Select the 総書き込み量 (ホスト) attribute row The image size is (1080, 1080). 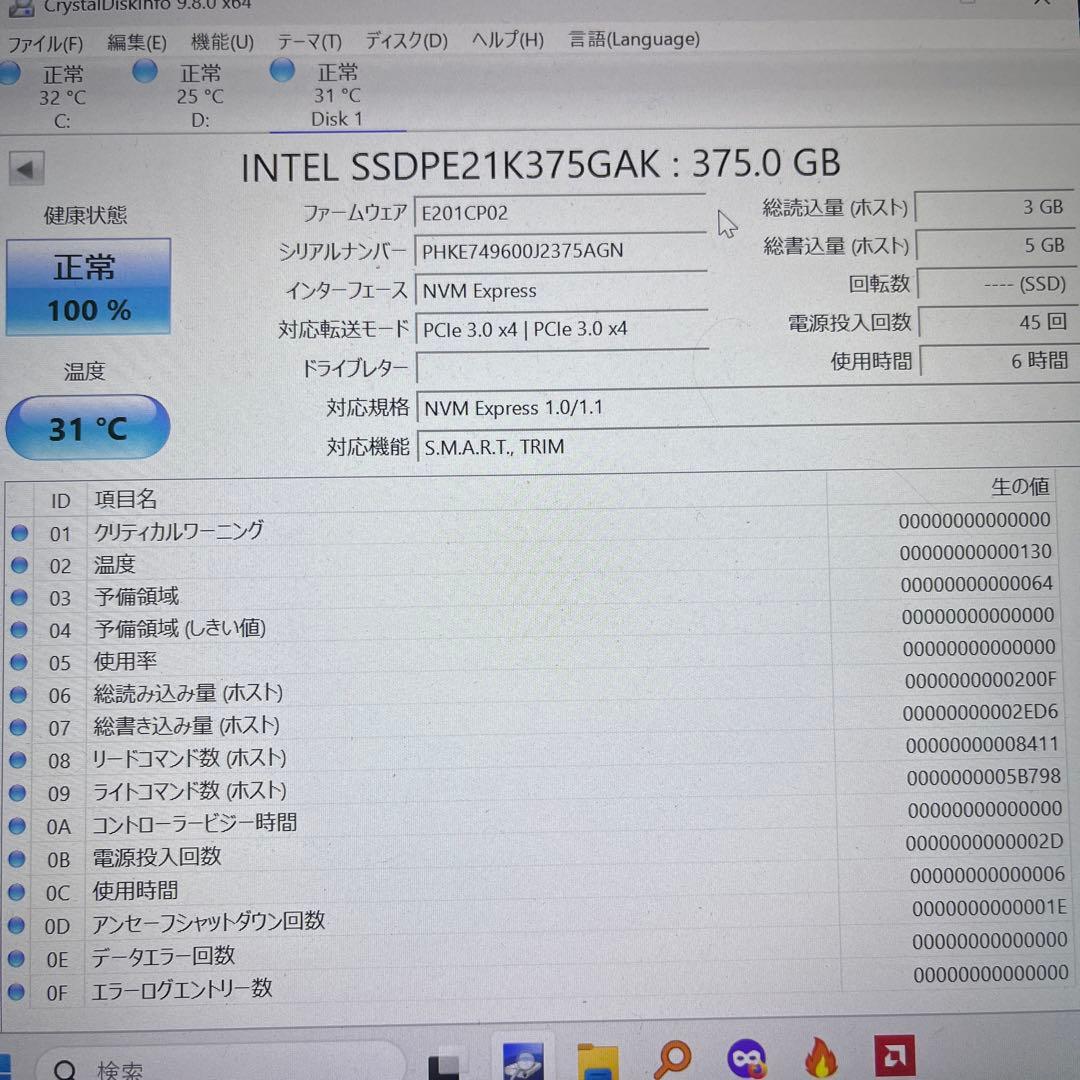pos(530,722)
